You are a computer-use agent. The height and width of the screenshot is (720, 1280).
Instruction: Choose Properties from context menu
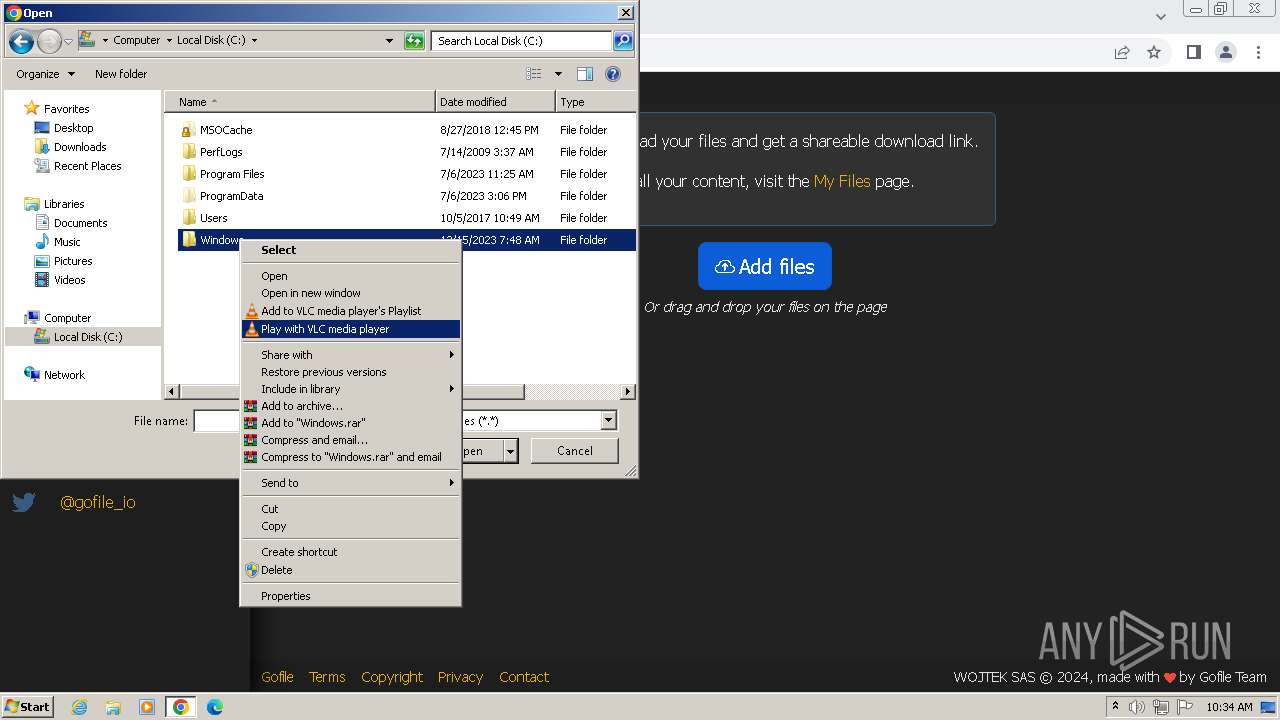tap(350, 596)
